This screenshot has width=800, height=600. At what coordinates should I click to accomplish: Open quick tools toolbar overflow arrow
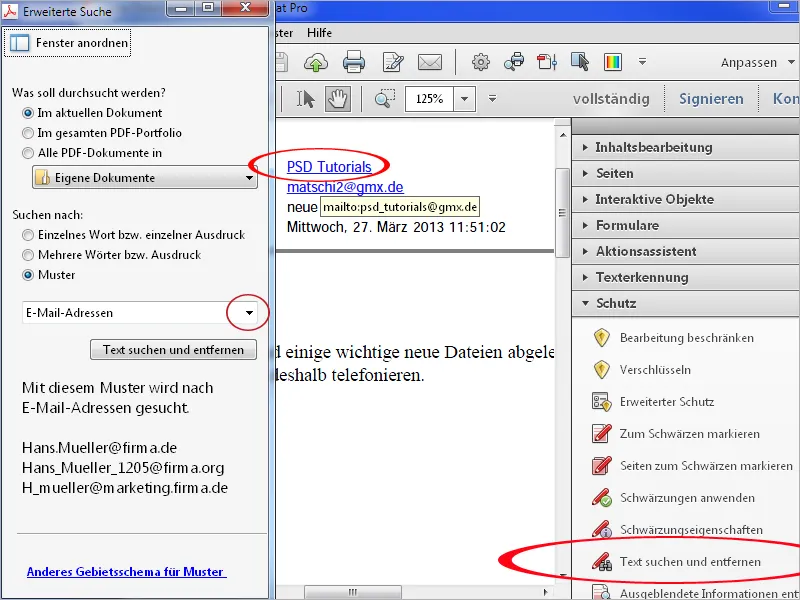click(642, 62)
